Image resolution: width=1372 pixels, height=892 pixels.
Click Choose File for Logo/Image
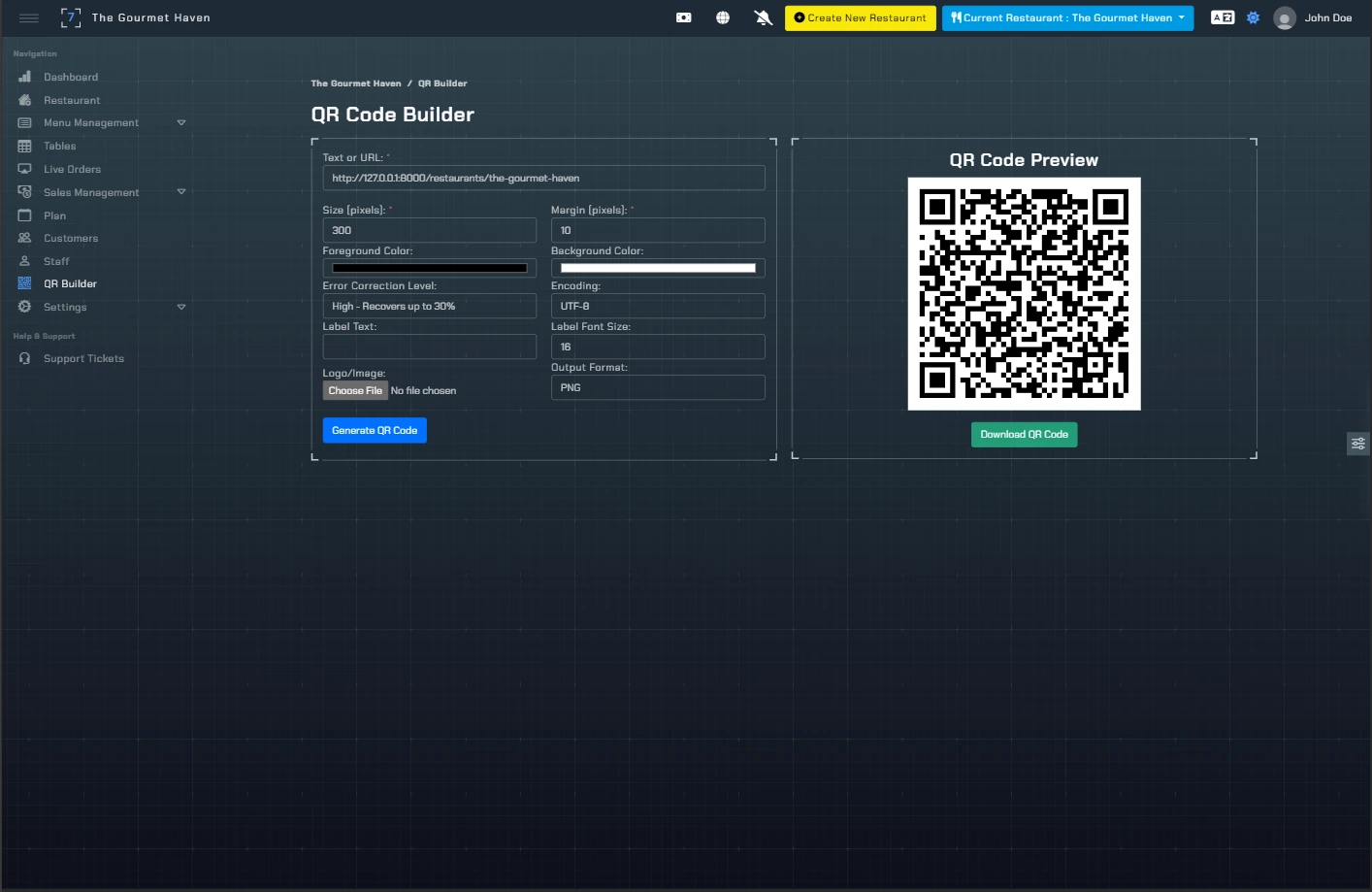pos(355,390)
